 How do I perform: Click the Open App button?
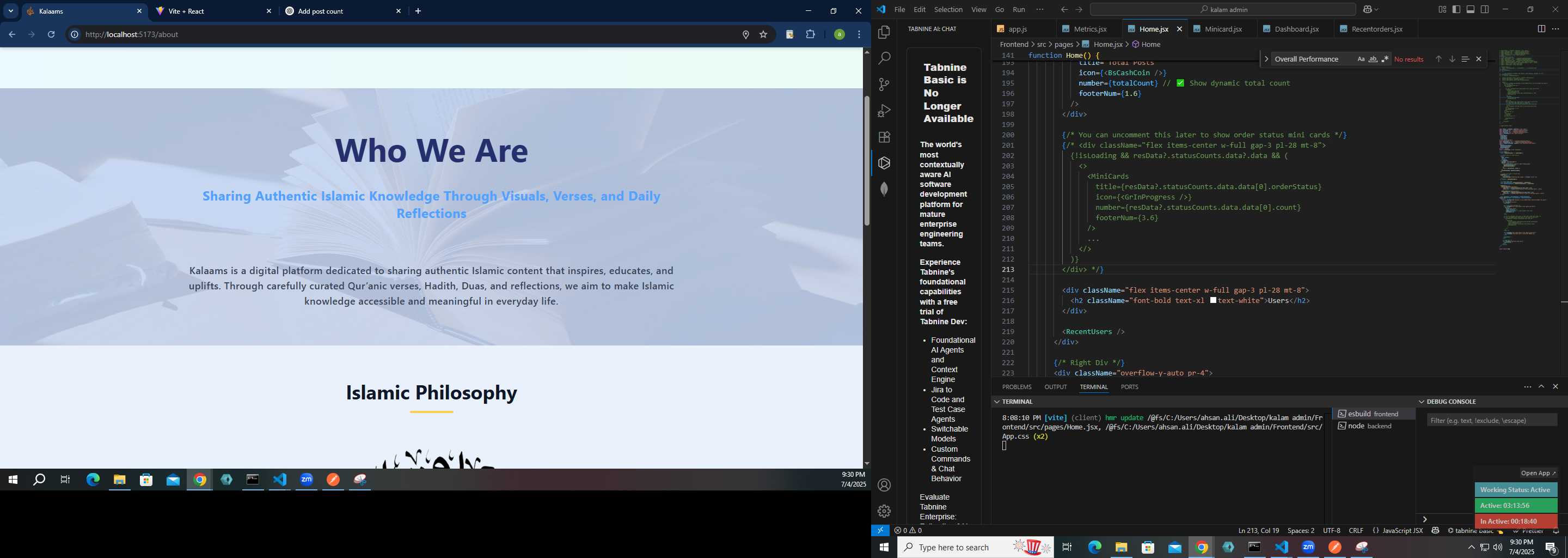1538,474
